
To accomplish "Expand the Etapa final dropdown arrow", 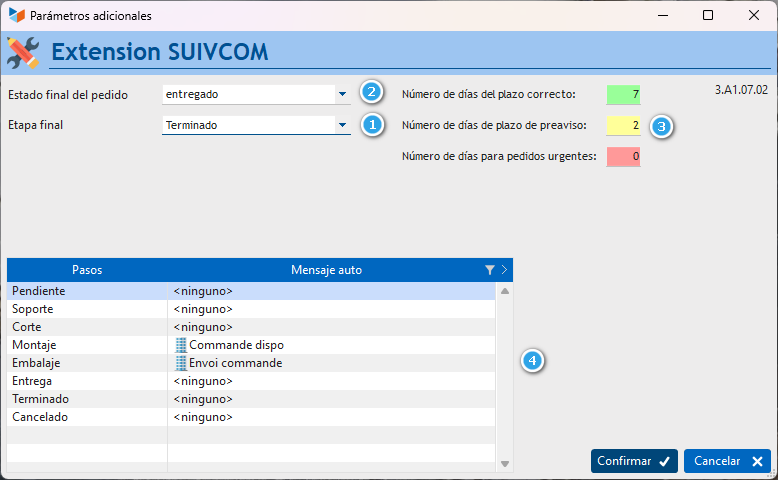I will [342, 125].
